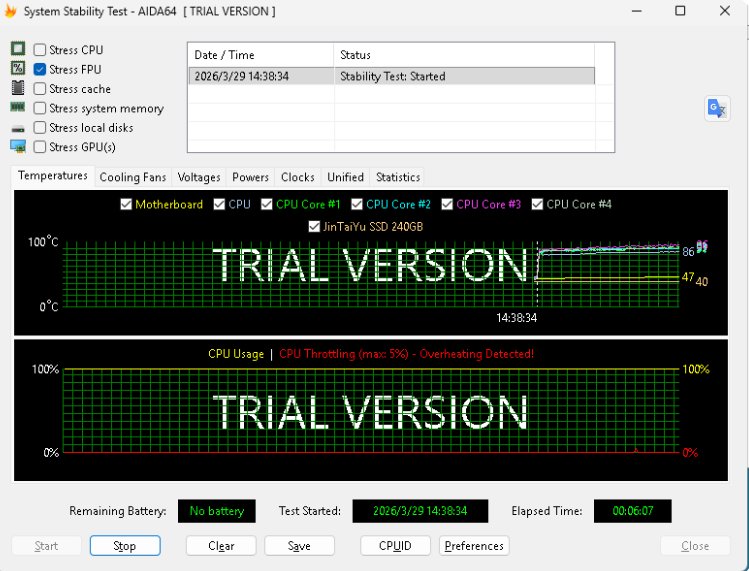Click the FPU icon beside Stress FPU
Viewport: 749px width, 571px height.
[x=17, y=69]
